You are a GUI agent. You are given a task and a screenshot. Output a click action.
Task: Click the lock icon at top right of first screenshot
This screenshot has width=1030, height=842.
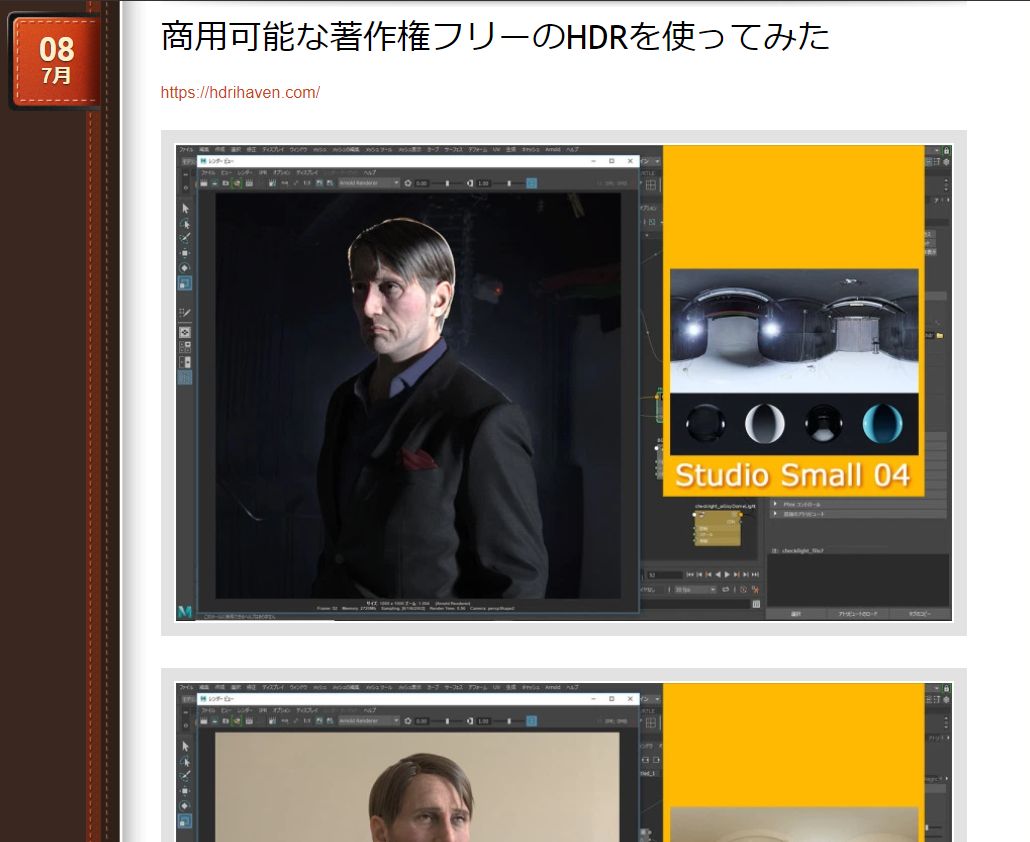tap(947, 150)
